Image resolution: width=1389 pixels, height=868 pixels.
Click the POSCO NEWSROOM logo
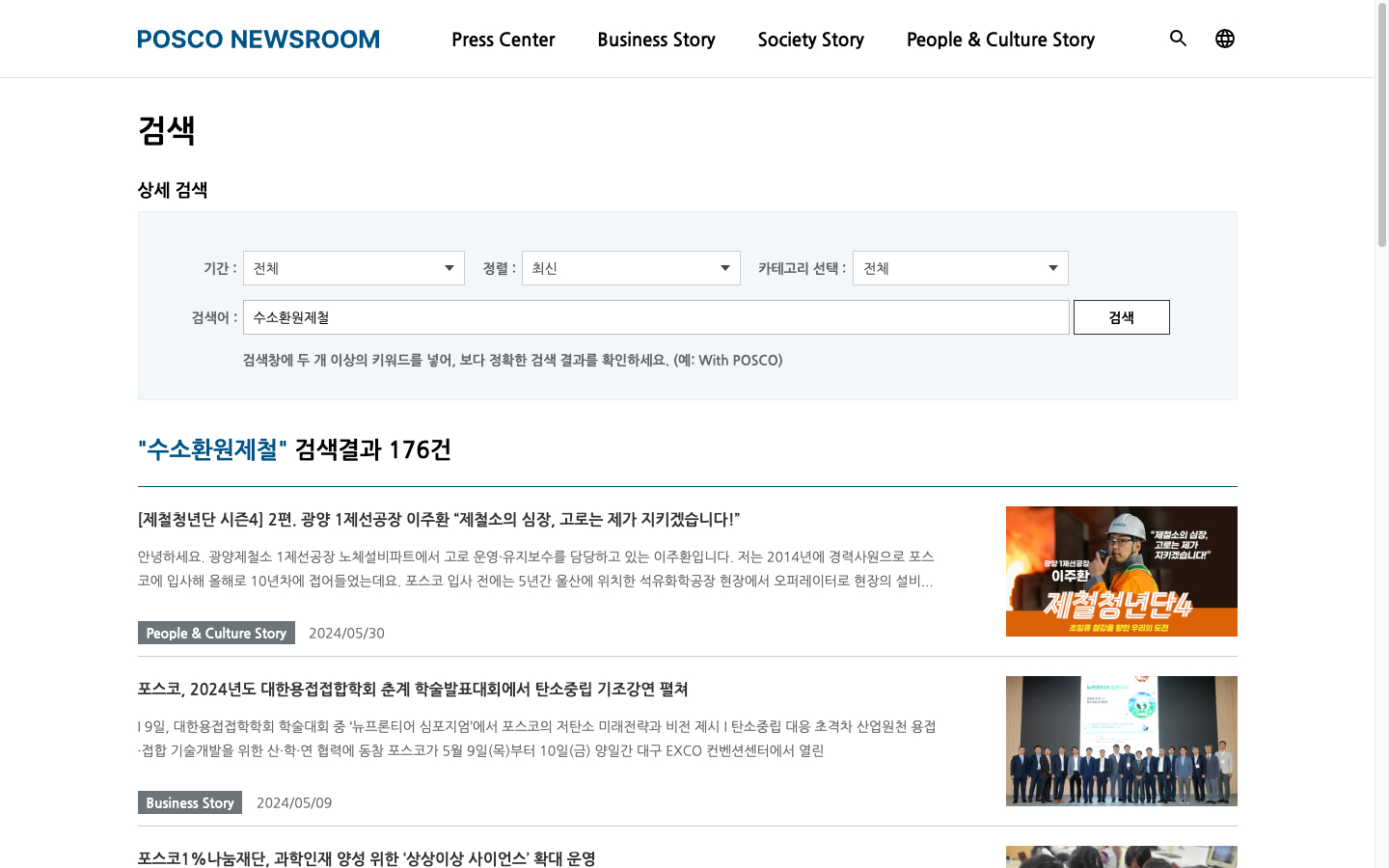259,40
